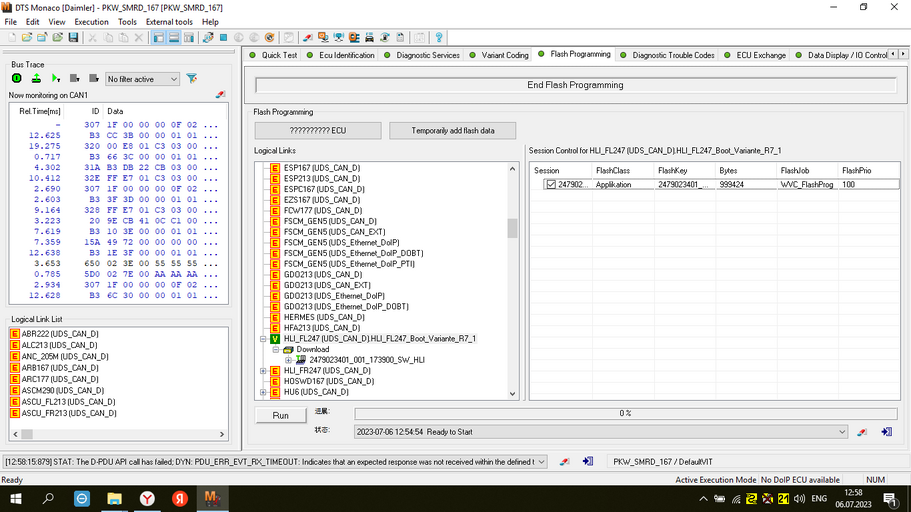Click the first Open folder toolbar icon
This screenshot has width=911, height=512.
click(x=27, y=38)
